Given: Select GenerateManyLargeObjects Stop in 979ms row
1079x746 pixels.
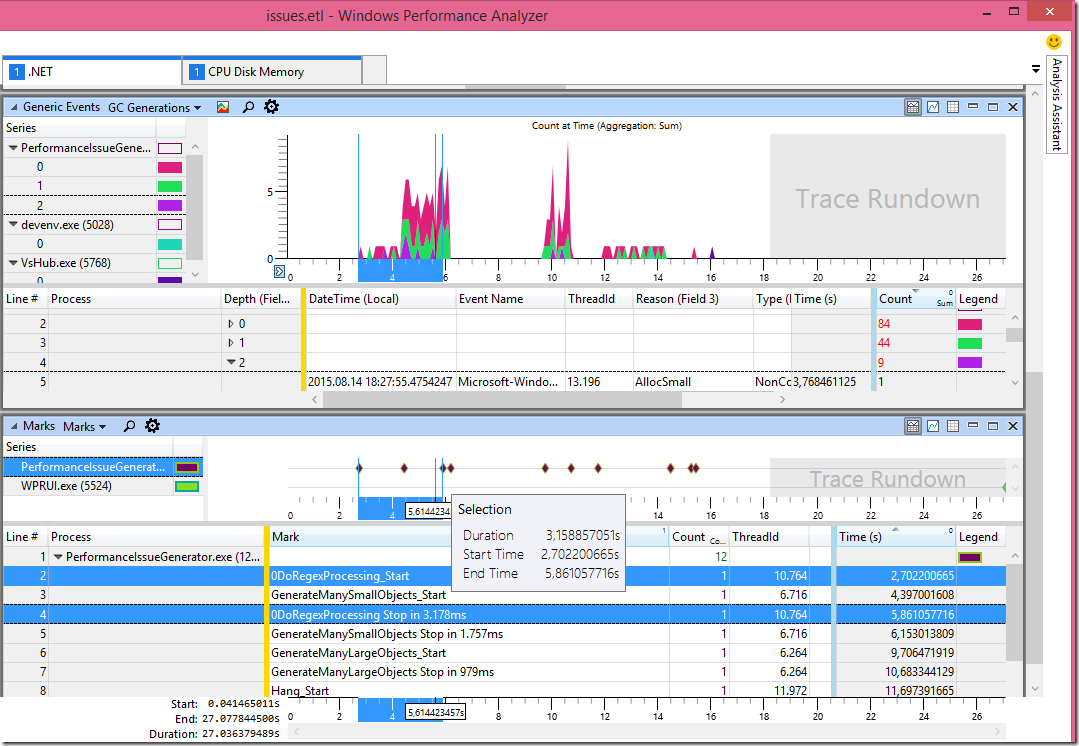Looking at the screenshot, I should click(504, 672).
